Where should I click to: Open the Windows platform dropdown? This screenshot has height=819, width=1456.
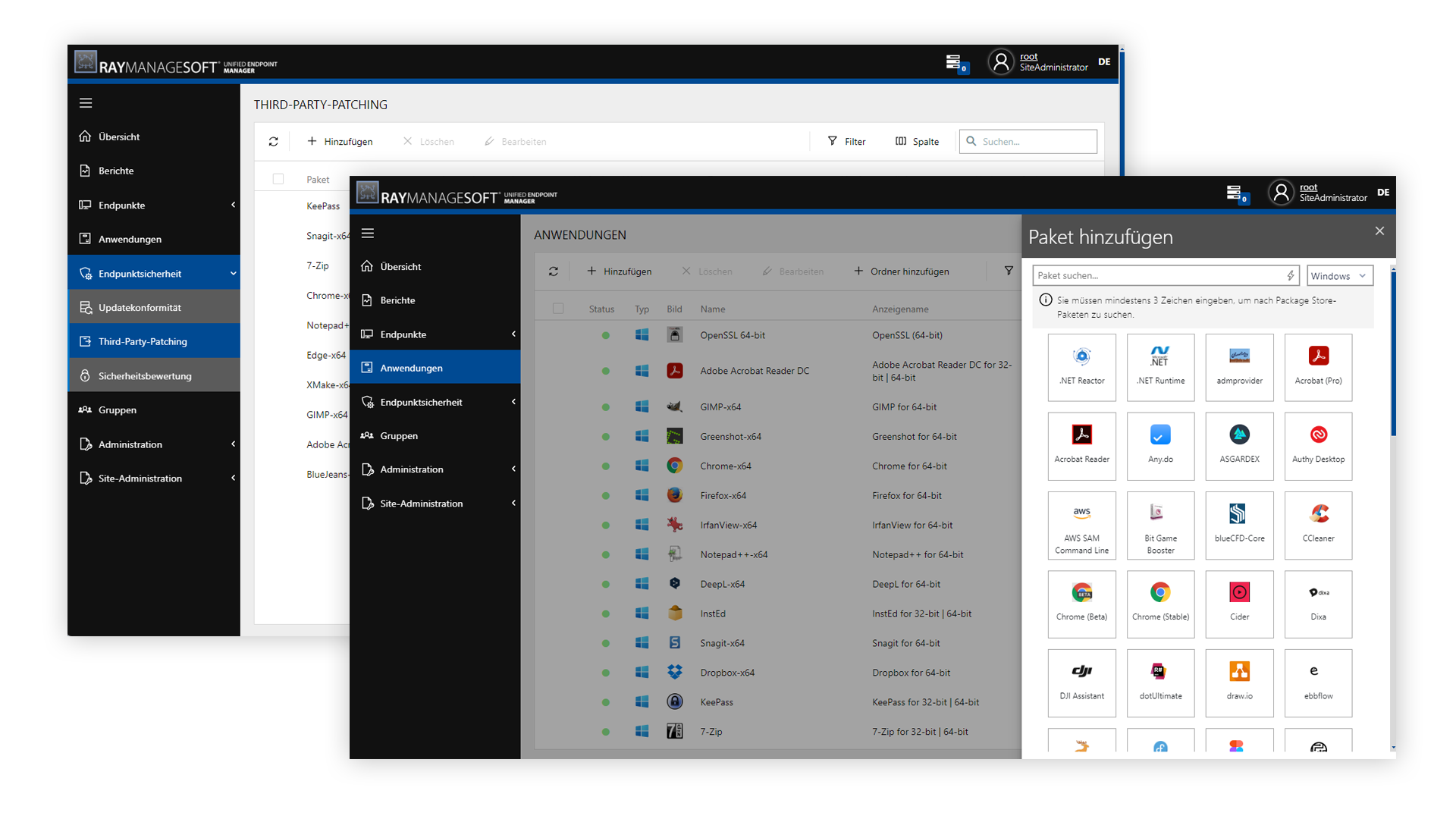tap(1339, 276)
